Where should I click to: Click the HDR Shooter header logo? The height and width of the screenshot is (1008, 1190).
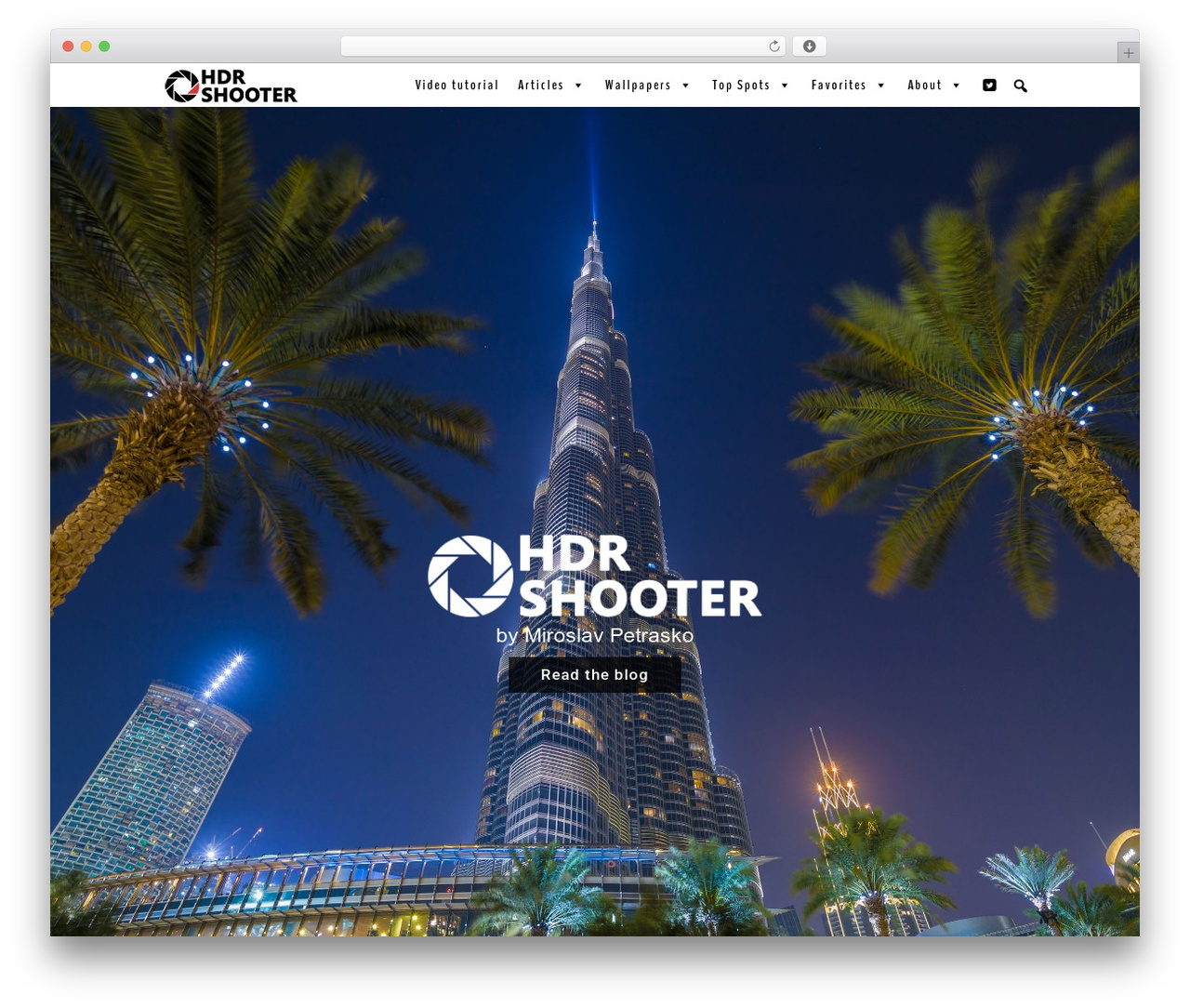coord(231,86)
